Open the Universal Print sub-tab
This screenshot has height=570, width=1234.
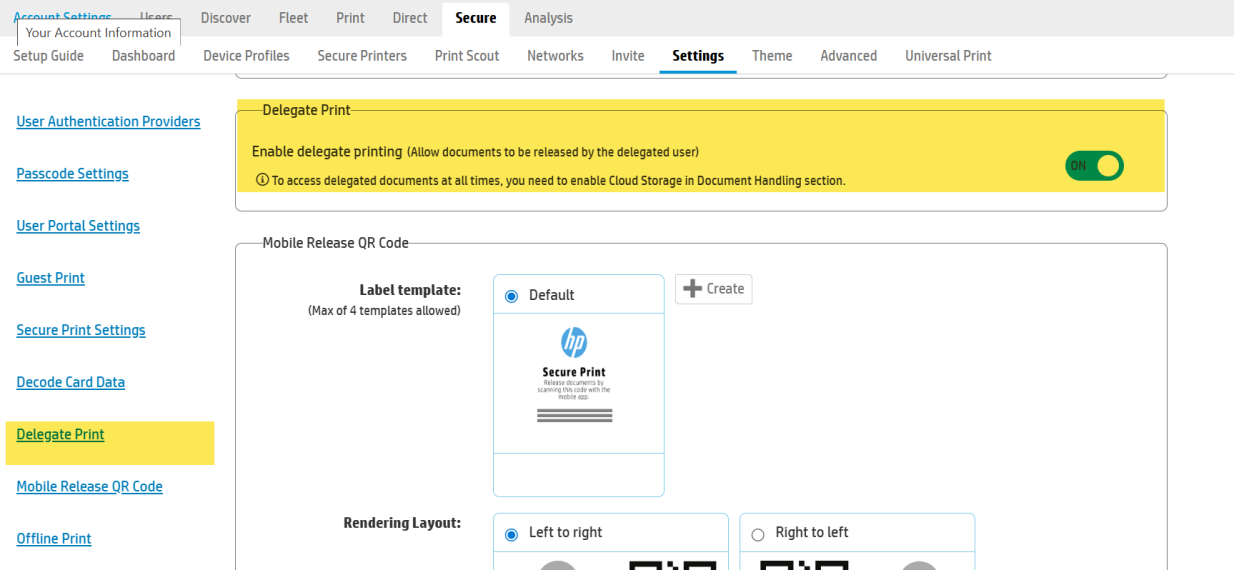tap(948, 56)
